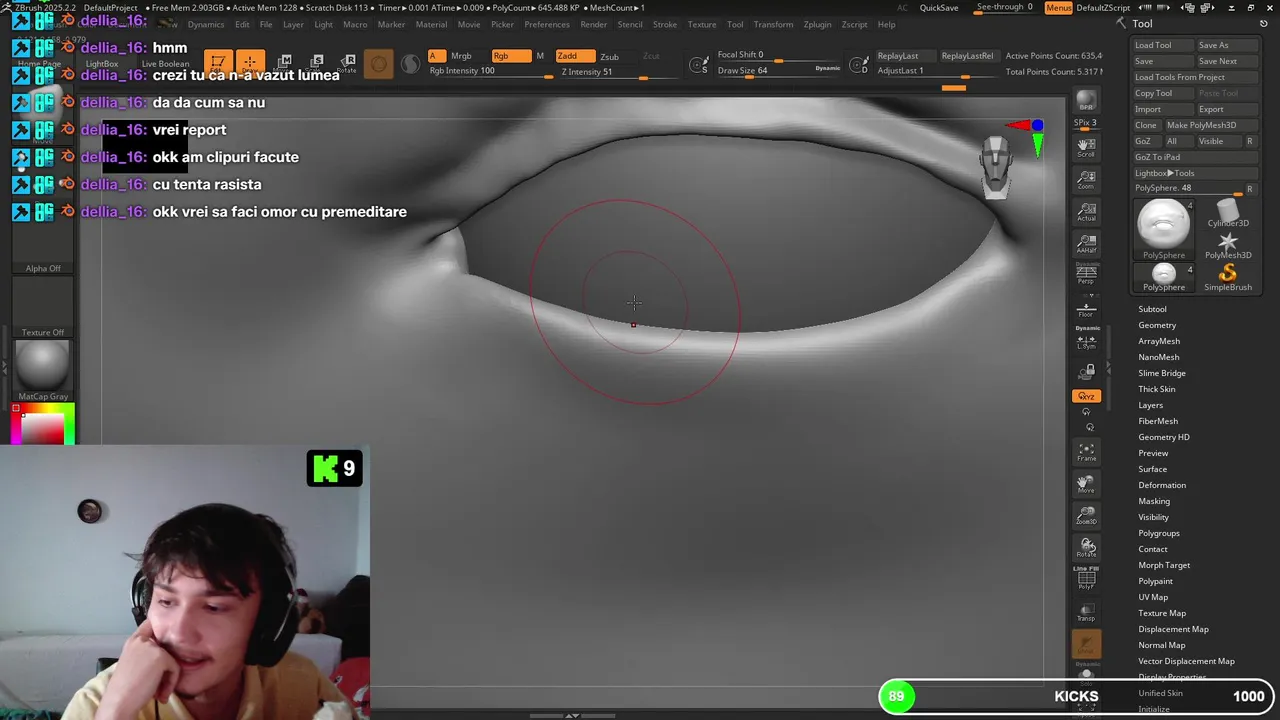
Task: Select the Move view icon
Action: 1086,484
